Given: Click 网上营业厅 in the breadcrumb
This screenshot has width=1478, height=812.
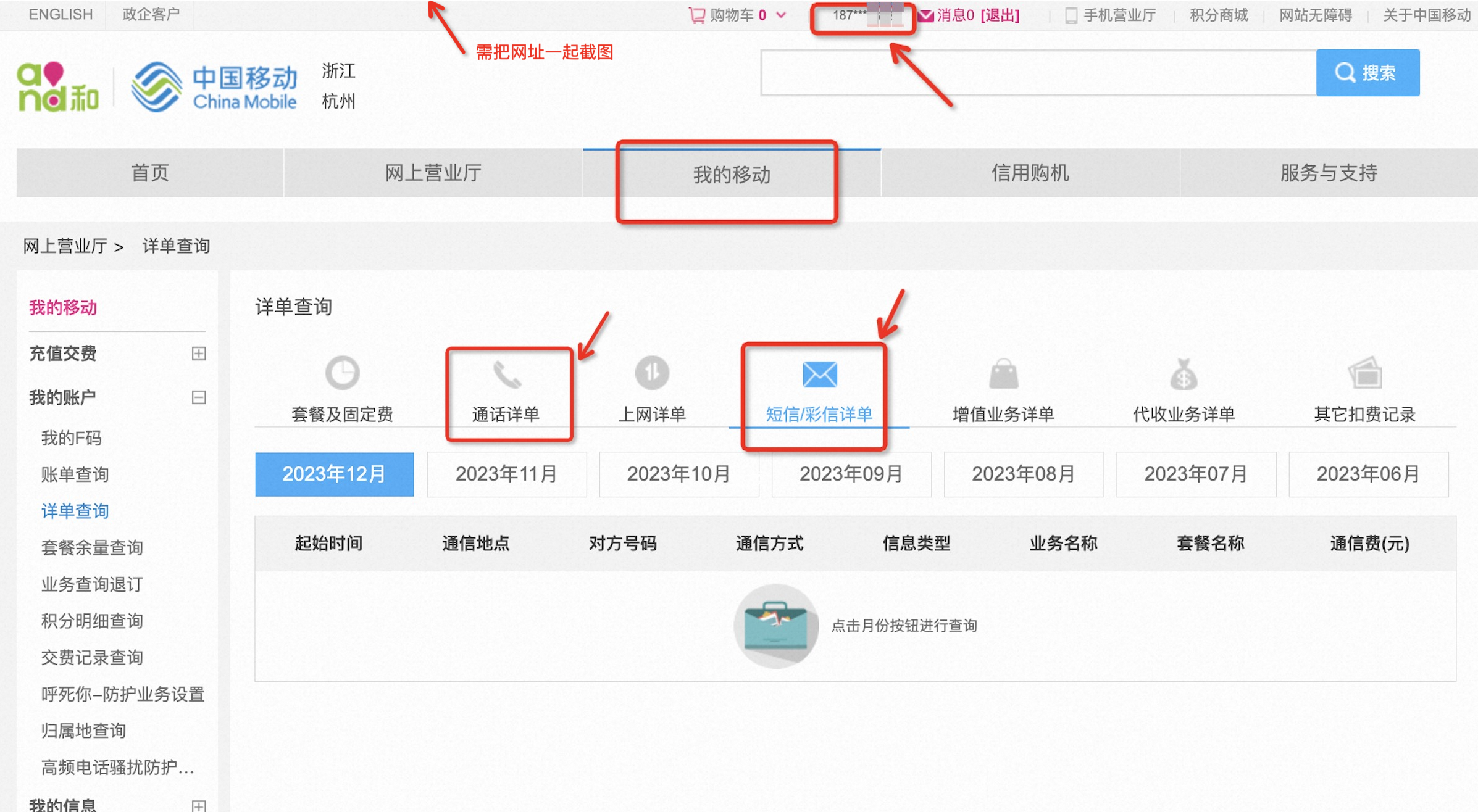Looking at the screenshot, I should (65, 246).
